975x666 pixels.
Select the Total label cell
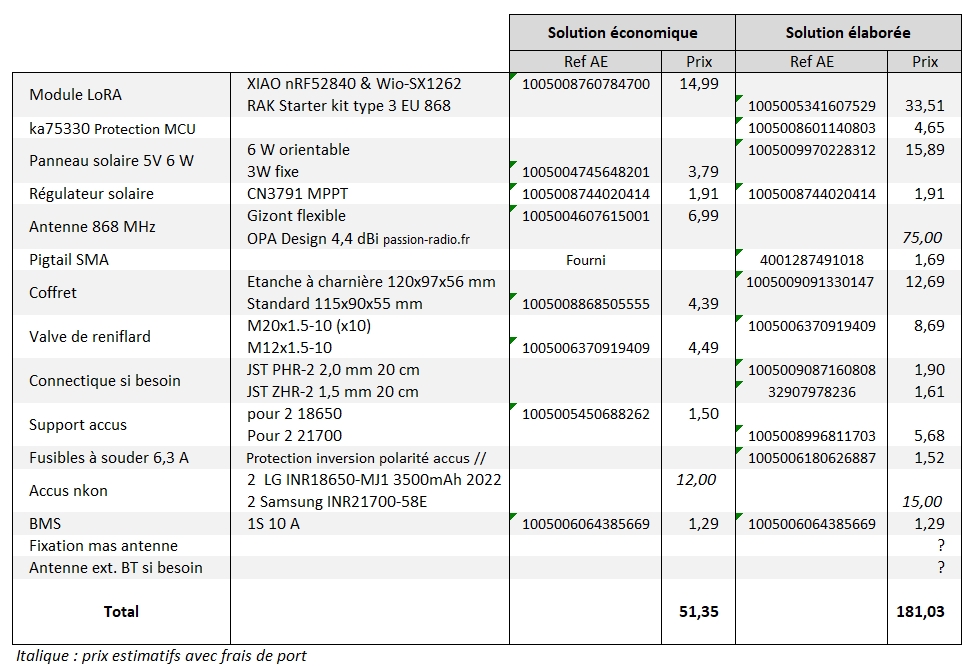coord(121,612)
